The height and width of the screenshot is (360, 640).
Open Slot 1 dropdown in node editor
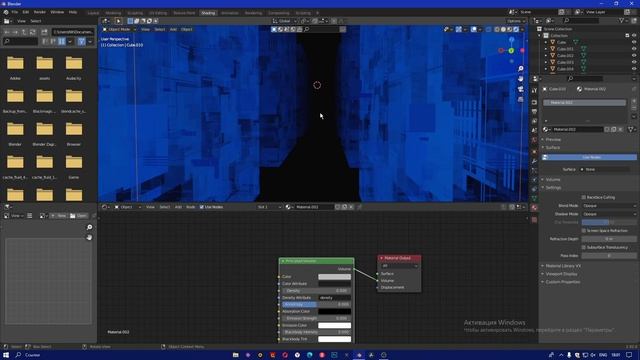point(269,207)
